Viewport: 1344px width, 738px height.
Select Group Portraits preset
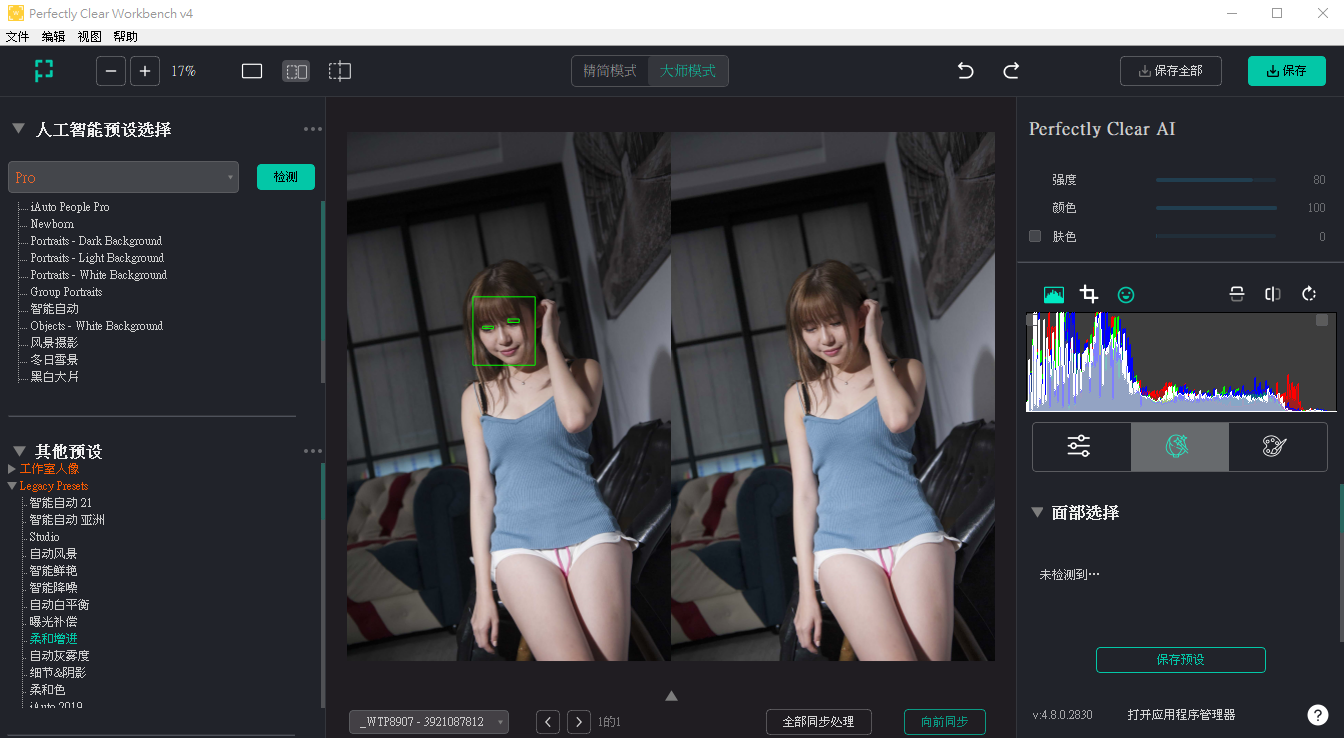66,292
